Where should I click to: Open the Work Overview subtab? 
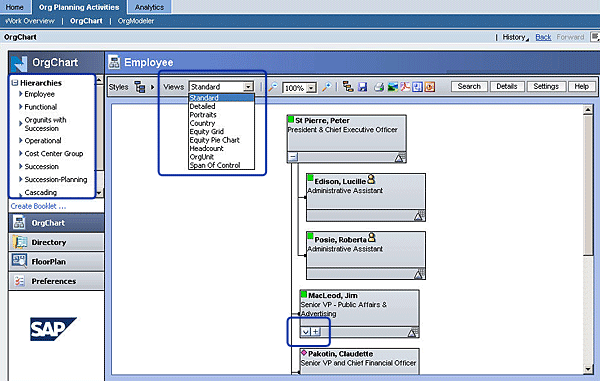click(30, 21)
